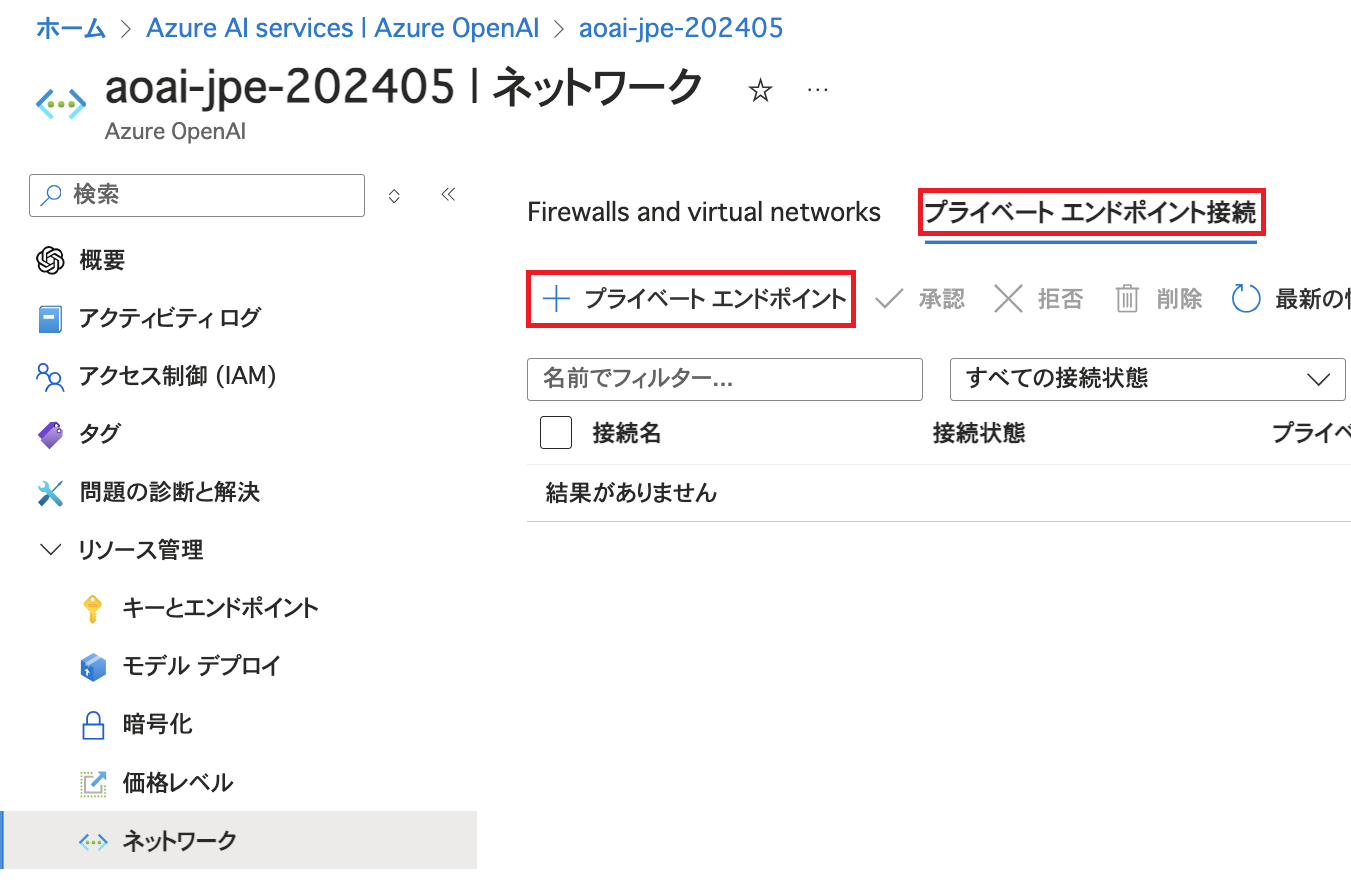Click the Azure OpenAI resource icon beside the title
Image resolution: width=1351 pixels, height=880 pixels.
(x=61, y=103)
